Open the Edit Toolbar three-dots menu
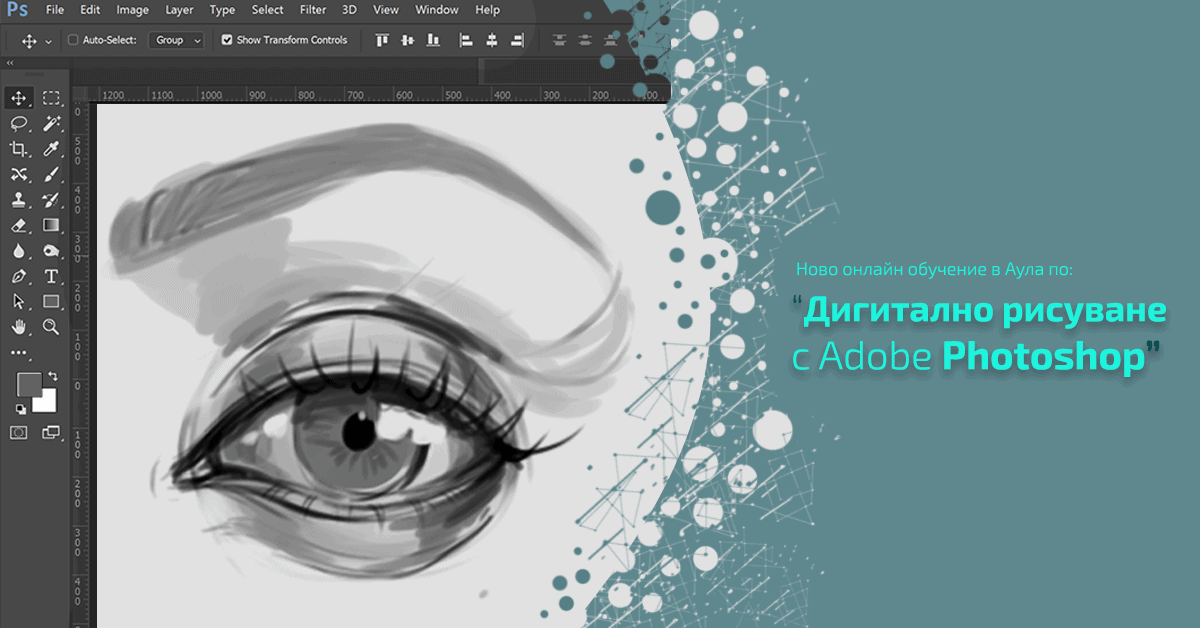Image resolution: width=1200 pixels, height=628 pixels. click(x=18, y=353)
